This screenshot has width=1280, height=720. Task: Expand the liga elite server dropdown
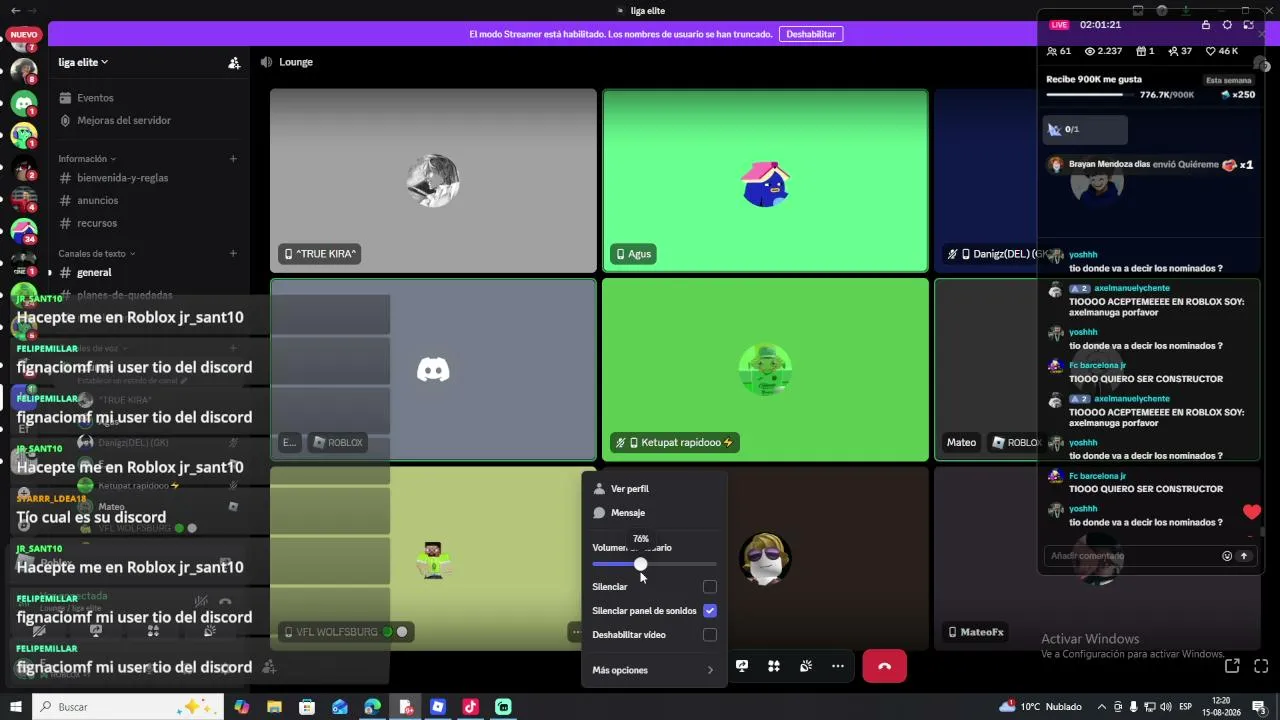[83, 62]
